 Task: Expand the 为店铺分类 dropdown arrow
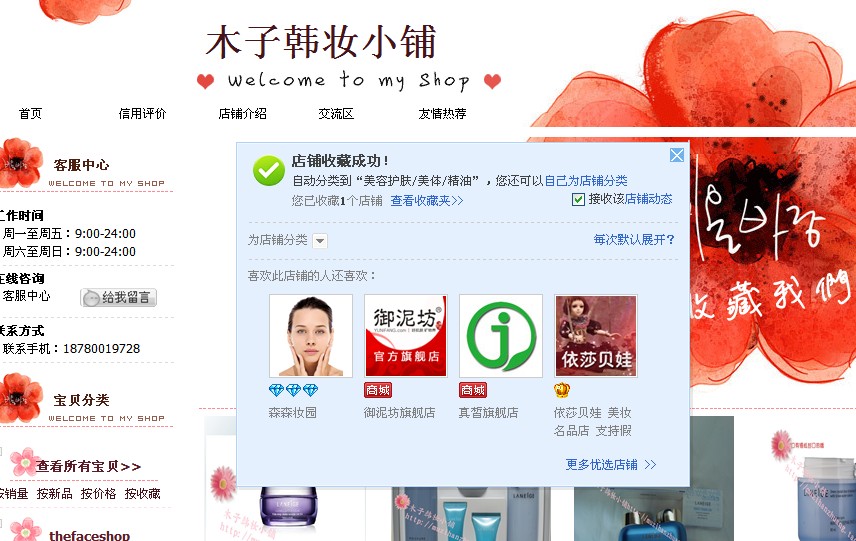pyautogui.click(x=320, y=240)
